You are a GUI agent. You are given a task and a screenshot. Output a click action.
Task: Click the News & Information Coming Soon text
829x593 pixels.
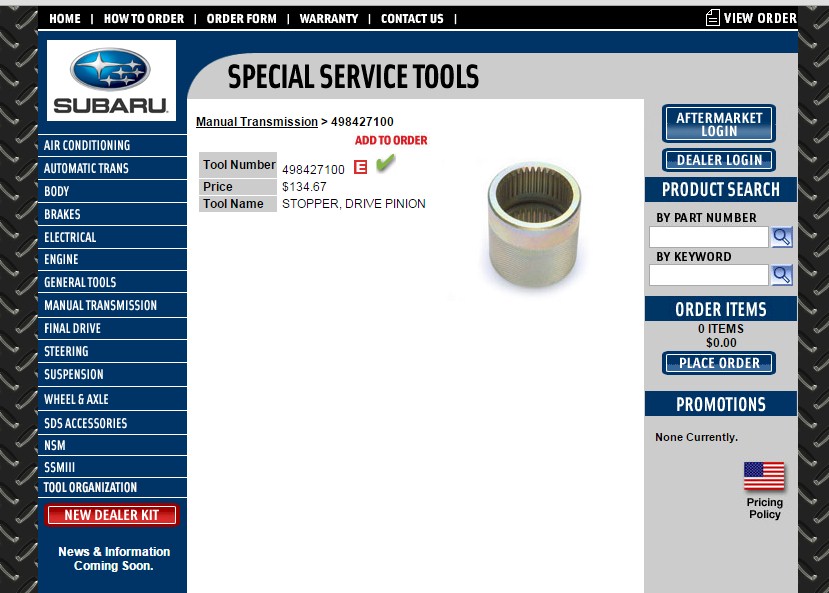tap(114, 559)
